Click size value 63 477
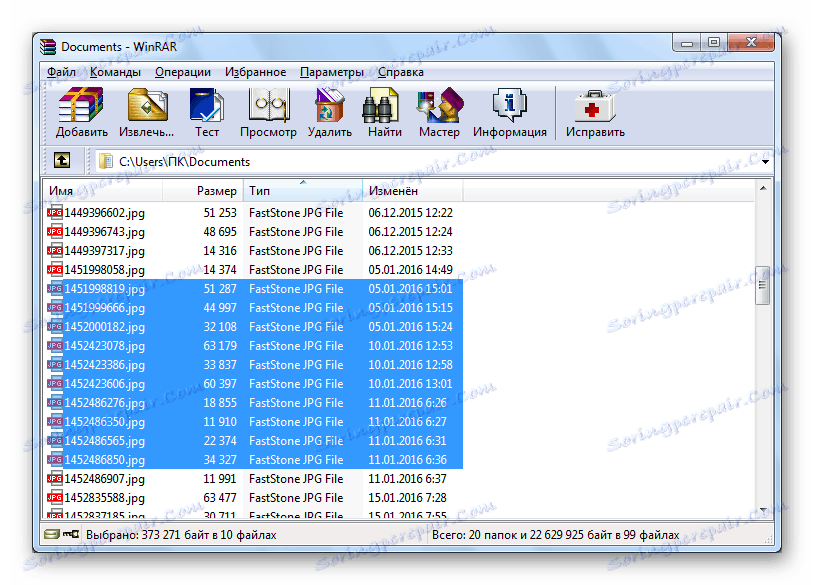Screen dimensions: 814x585 tap(220, 498)
